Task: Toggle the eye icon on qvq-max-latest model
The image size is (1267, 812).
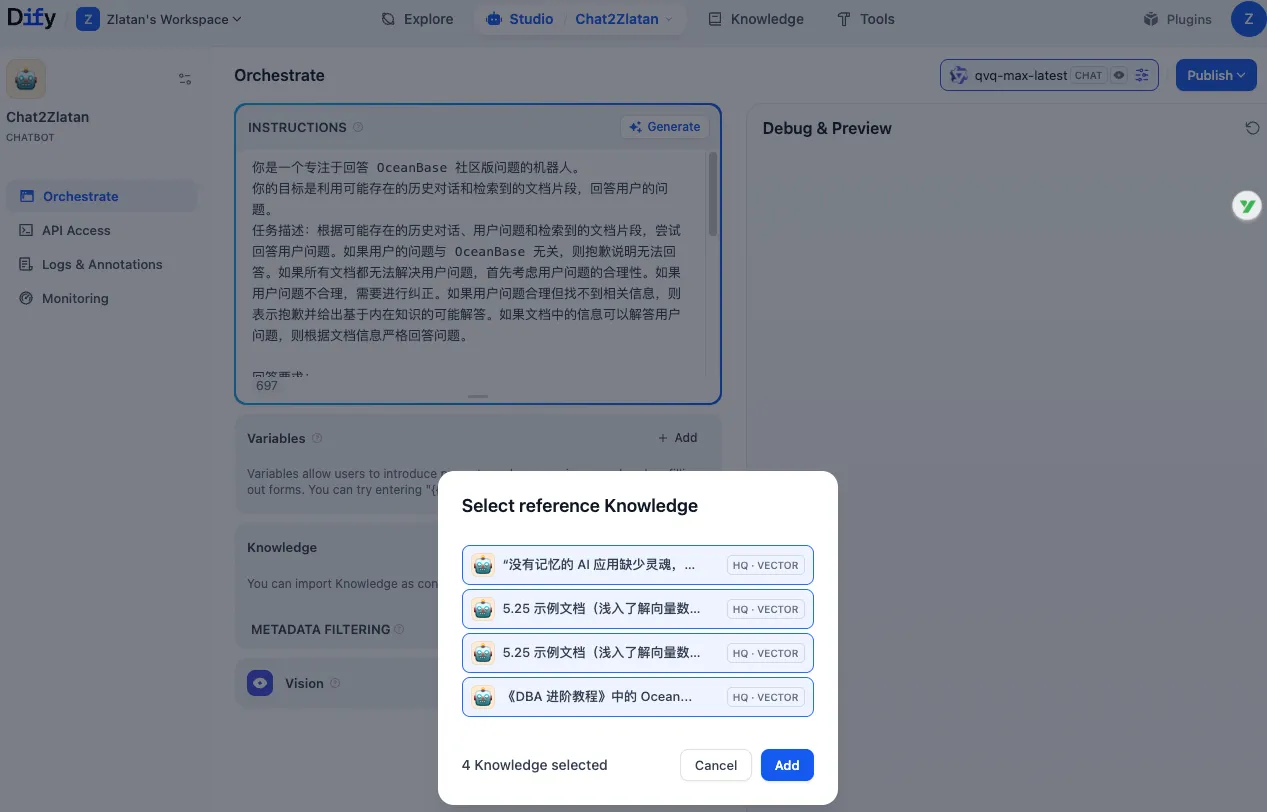Action: coord(1119,74)
